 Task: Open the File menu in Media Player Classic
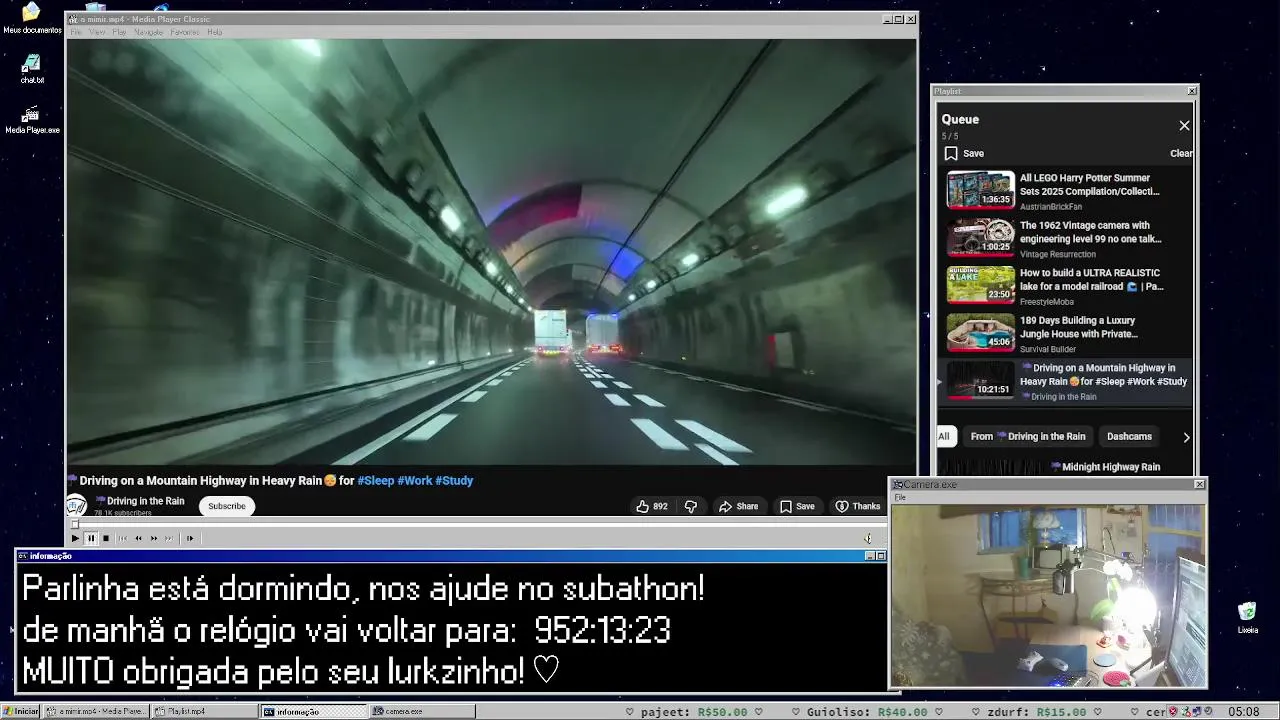coord(76,32)
